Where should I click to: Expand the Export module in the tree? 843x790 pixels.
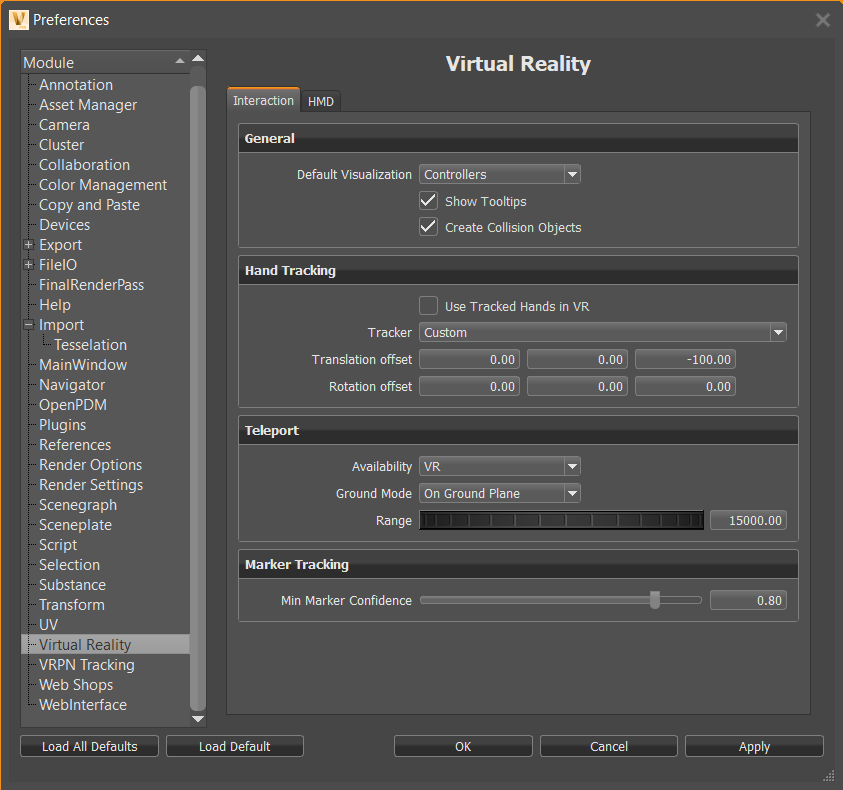tap(27, 244)
